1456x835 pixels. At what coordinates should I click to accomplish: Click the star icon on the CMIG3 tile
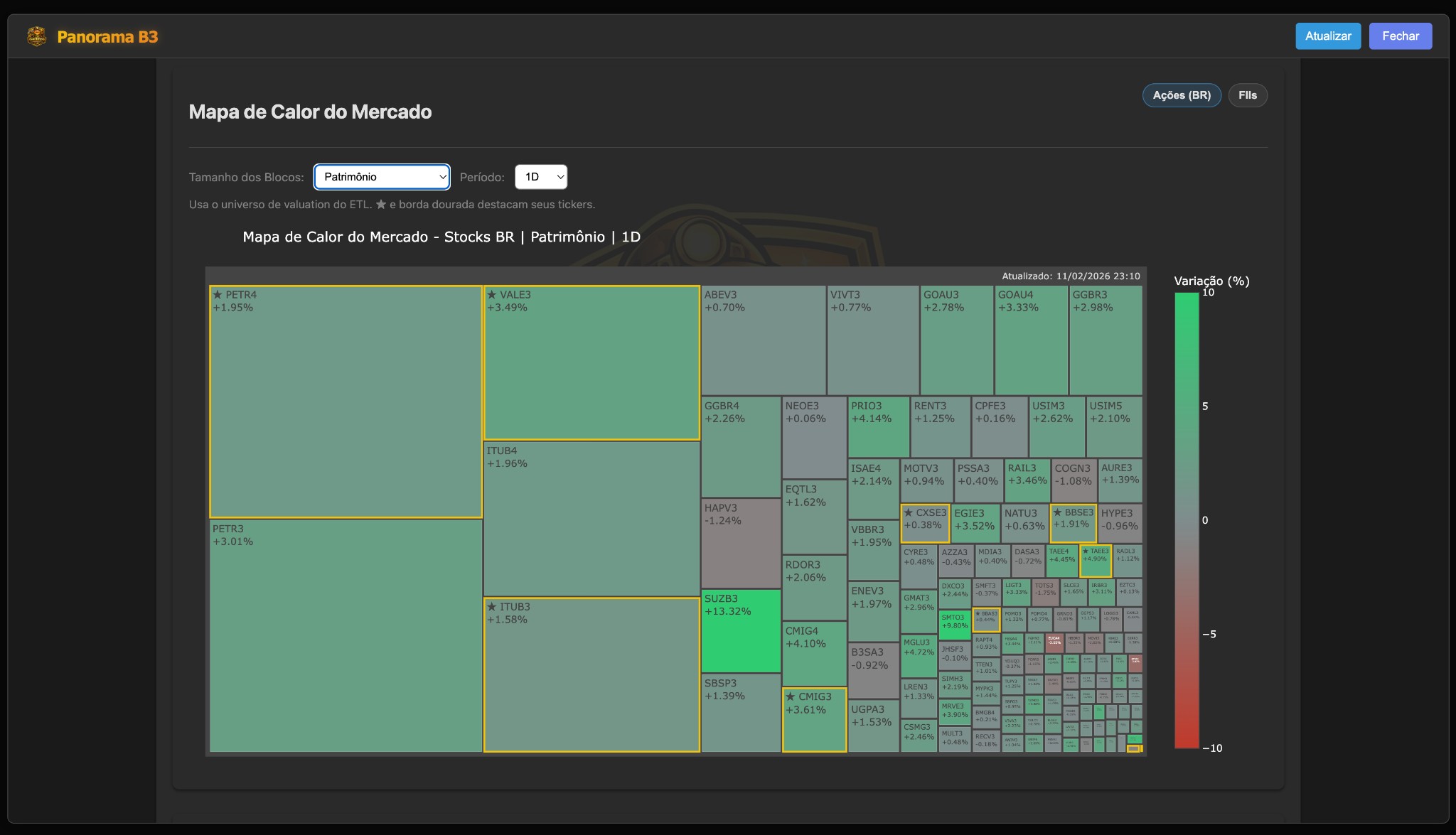(x=791, y=697)
